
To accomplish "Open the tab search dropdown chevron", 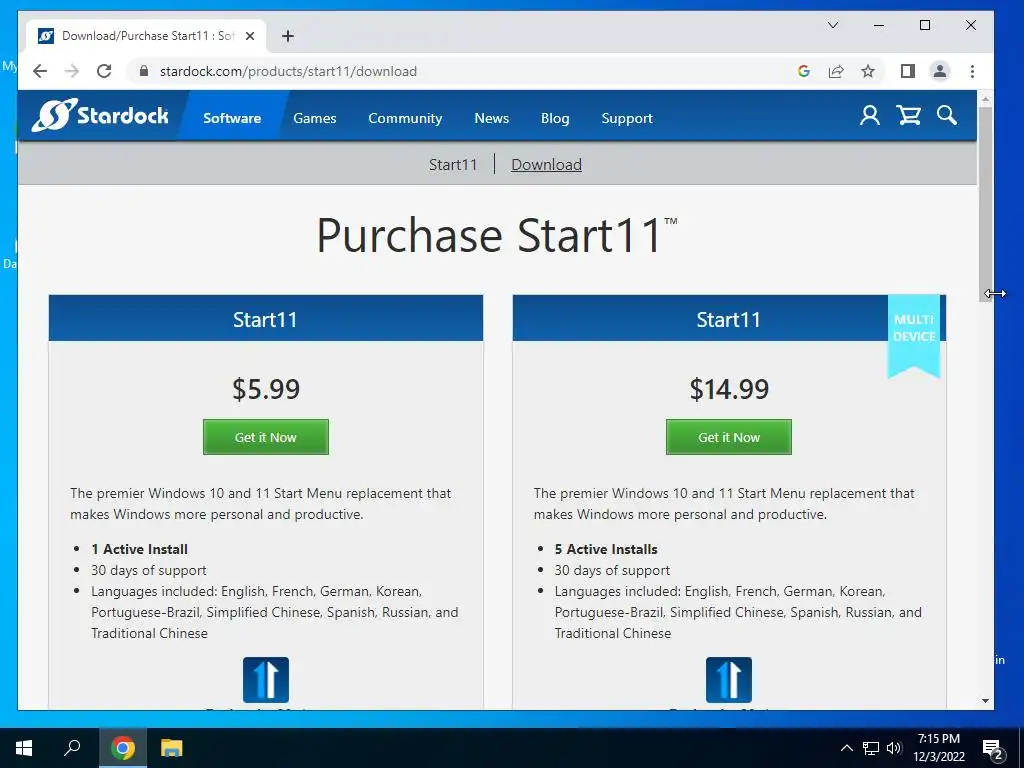I will pos(833,25).
